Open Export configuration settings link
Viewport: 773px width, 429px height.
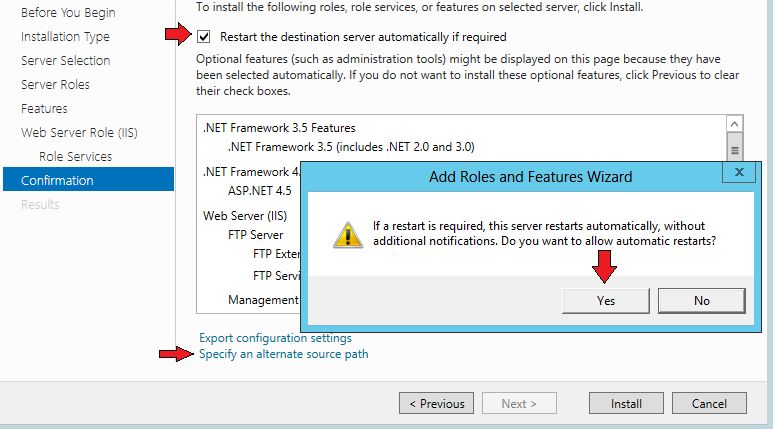tap(275, 338)
